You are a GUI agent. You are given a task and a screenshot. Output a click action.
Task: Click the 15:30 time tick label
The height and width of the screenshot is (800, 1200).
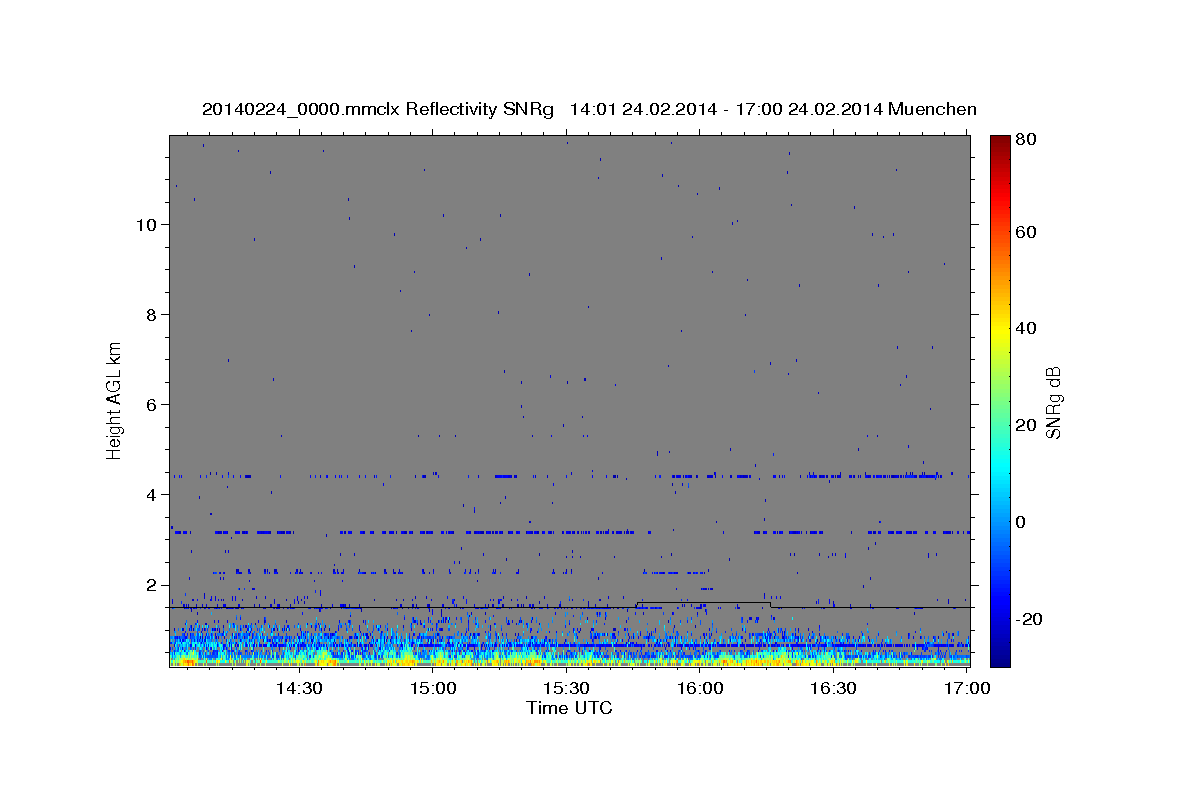(566, 689)
